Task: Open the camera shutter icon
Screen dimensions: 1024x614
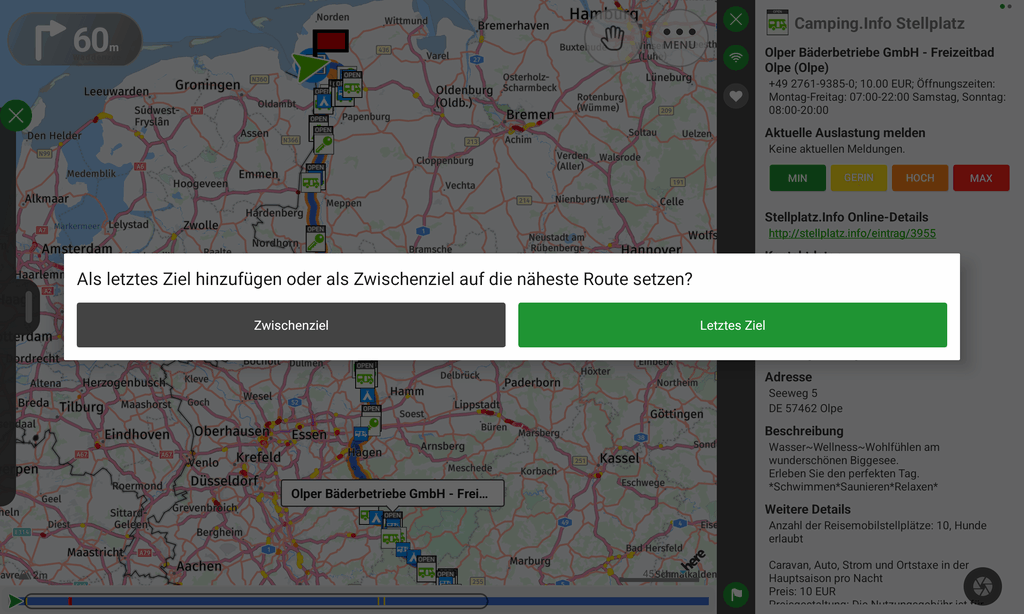Action: pyautogui.click(x=982, y=586)
